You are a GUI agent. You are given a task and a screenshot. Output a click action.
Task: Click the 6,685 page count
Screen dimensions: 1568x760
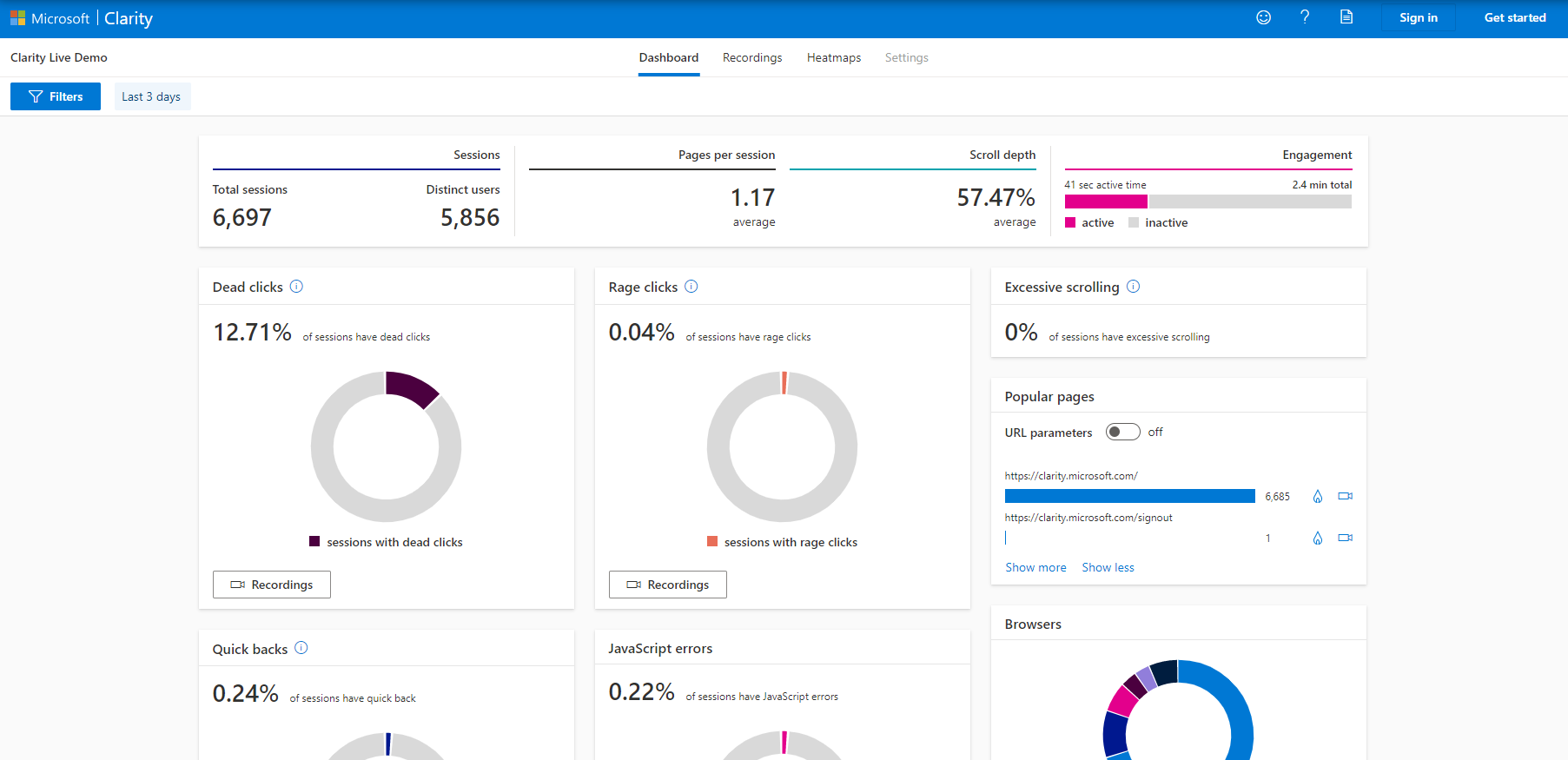(1277, 497)
